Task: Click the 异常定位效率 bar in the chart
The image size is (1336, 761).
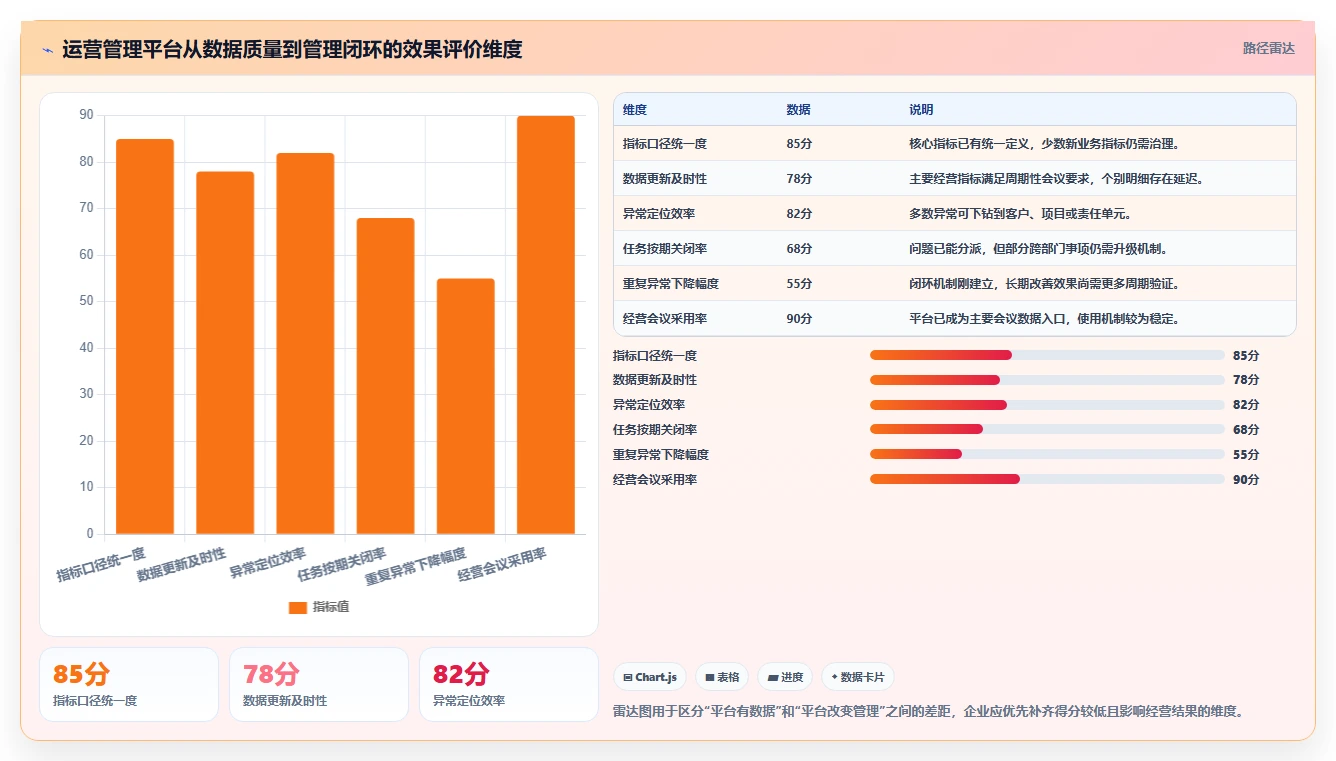Action: [305, 343]
